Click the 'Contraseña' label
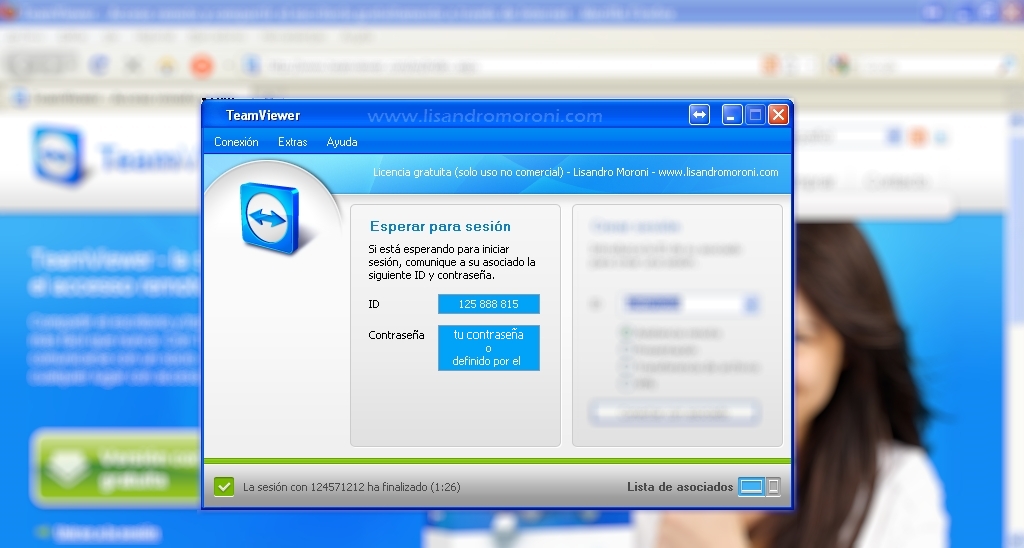Screen dimensions: 1024x548 396,335
